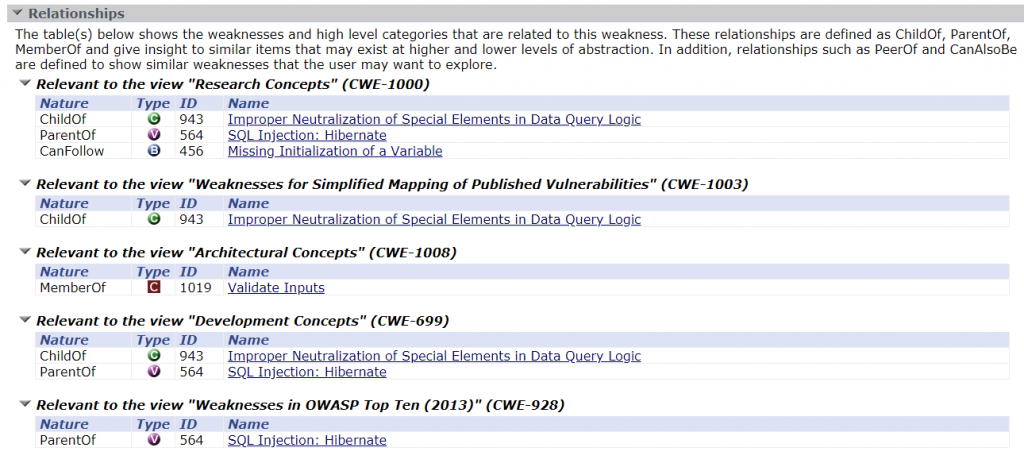
Task: Collapse the Simplified Mapping CWE-1003 view
Action: click(x=25, y=184)
